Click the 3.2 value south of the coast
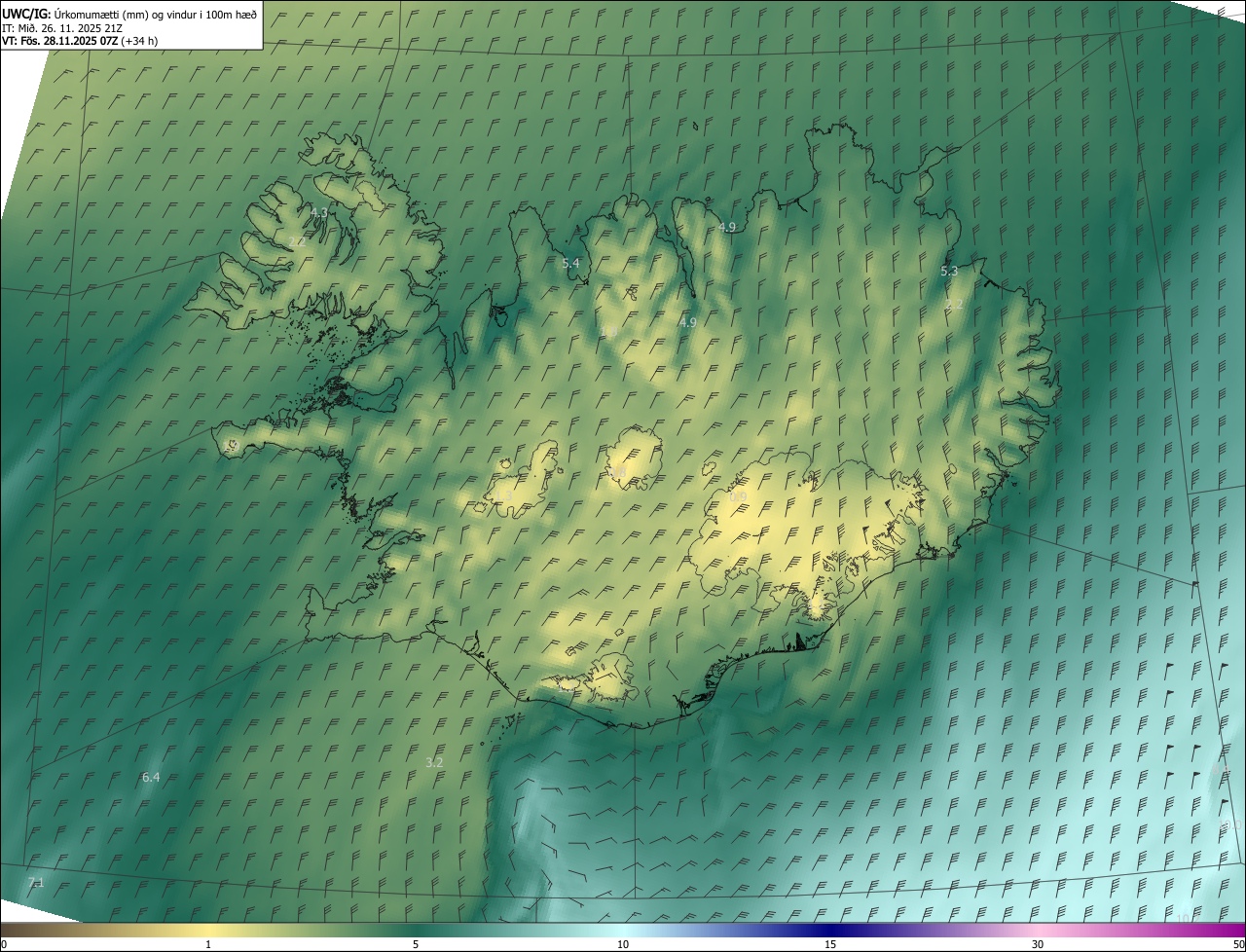Screen dimensions: 1246x952 [x=434, y=762]
